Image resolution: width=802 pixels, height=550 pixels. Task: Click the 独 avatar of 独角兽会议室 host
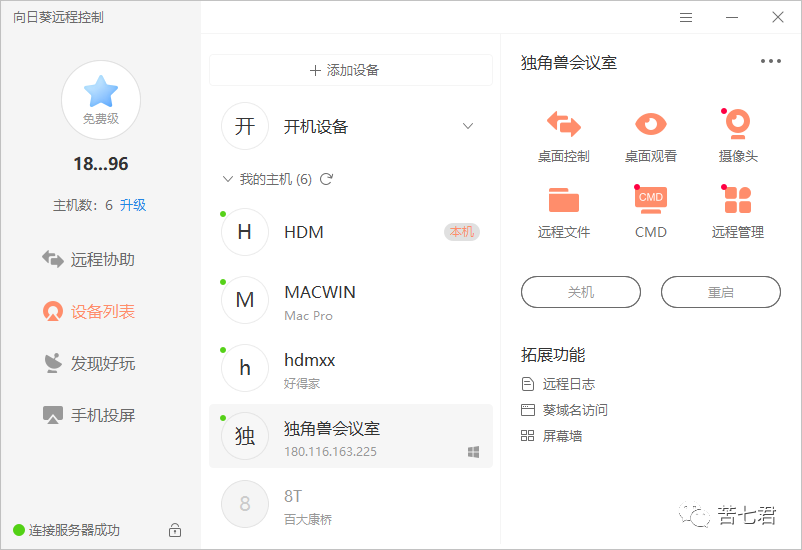[x=245, y=436]
